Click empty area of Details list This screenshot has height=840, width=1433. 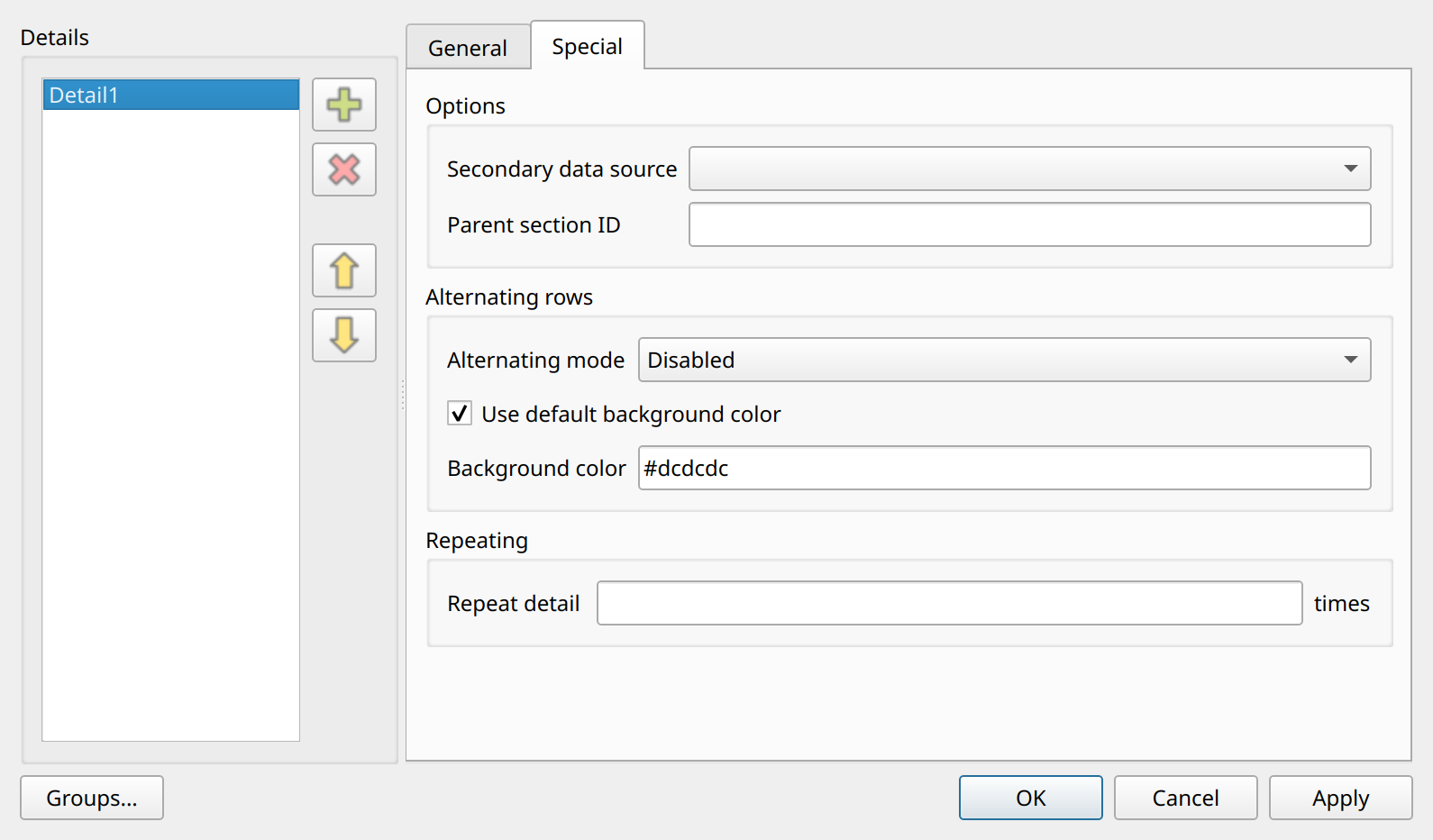[171, 424]
